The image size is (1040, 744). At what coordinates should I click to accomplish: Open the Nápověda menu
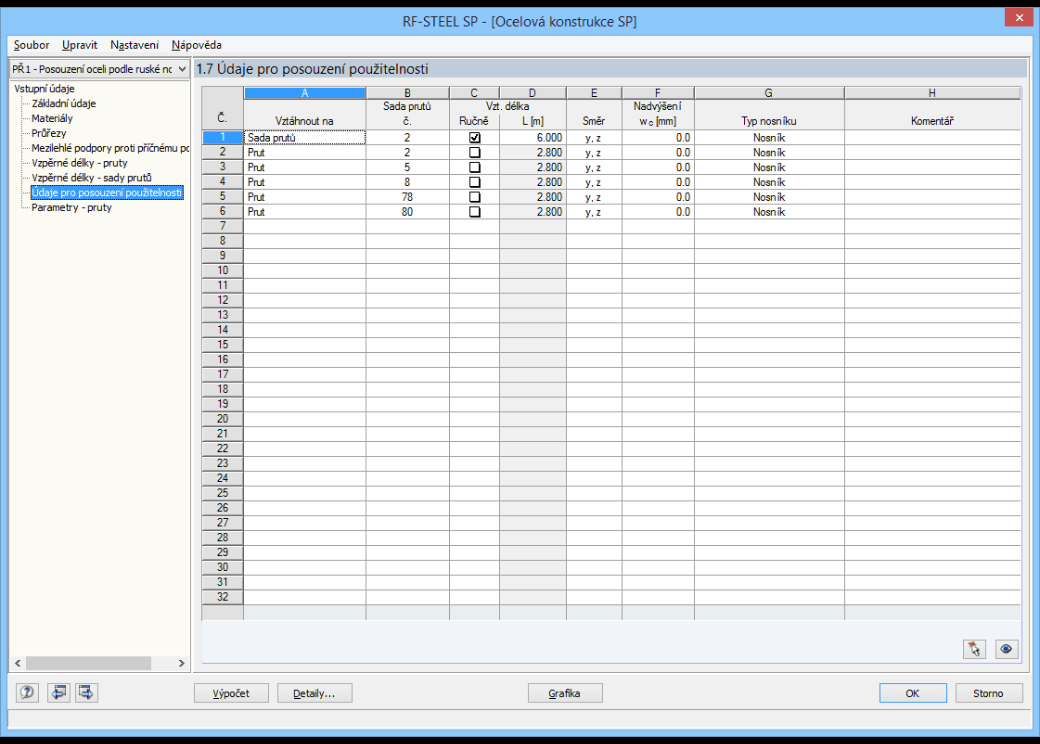pyautogui.click(x=196, y=45)
